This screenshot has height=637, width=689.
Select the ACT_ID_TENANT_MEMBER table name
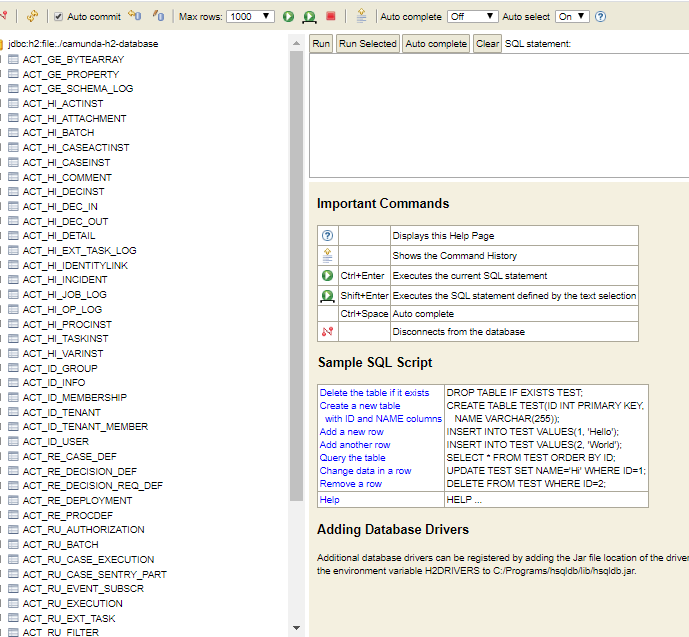(x=86, y=427)
